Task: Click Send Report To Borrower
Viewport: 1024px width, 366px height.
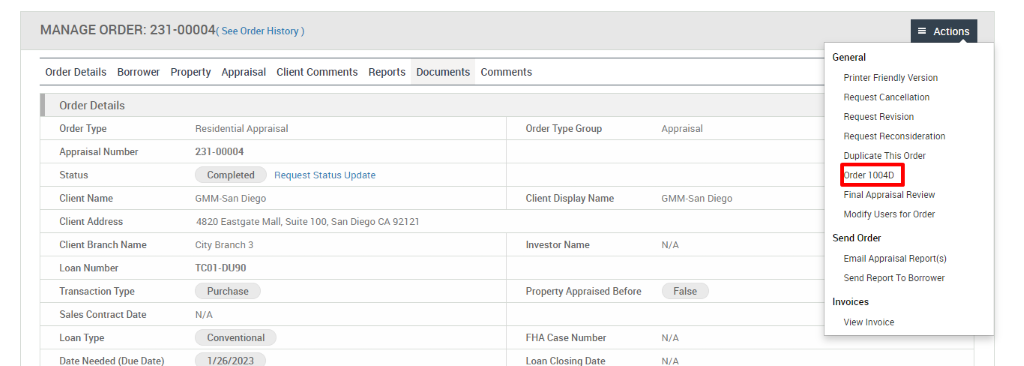Action: tap(893, 278)
